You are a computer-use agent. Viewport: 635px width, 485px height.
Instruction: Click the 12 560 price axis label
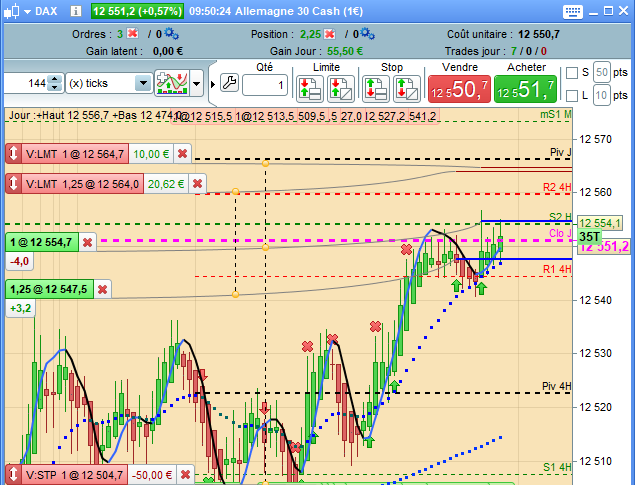(x=595, y=192)
